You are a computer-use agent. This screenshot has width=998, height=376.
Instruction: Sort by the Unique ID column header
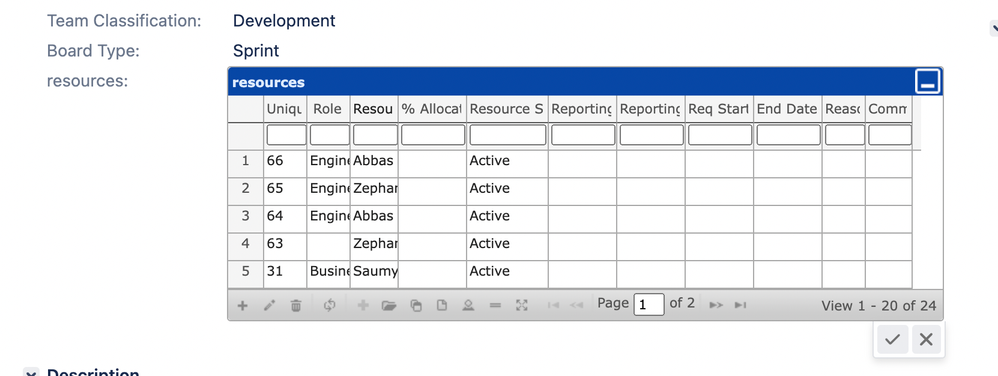[285, 109]
